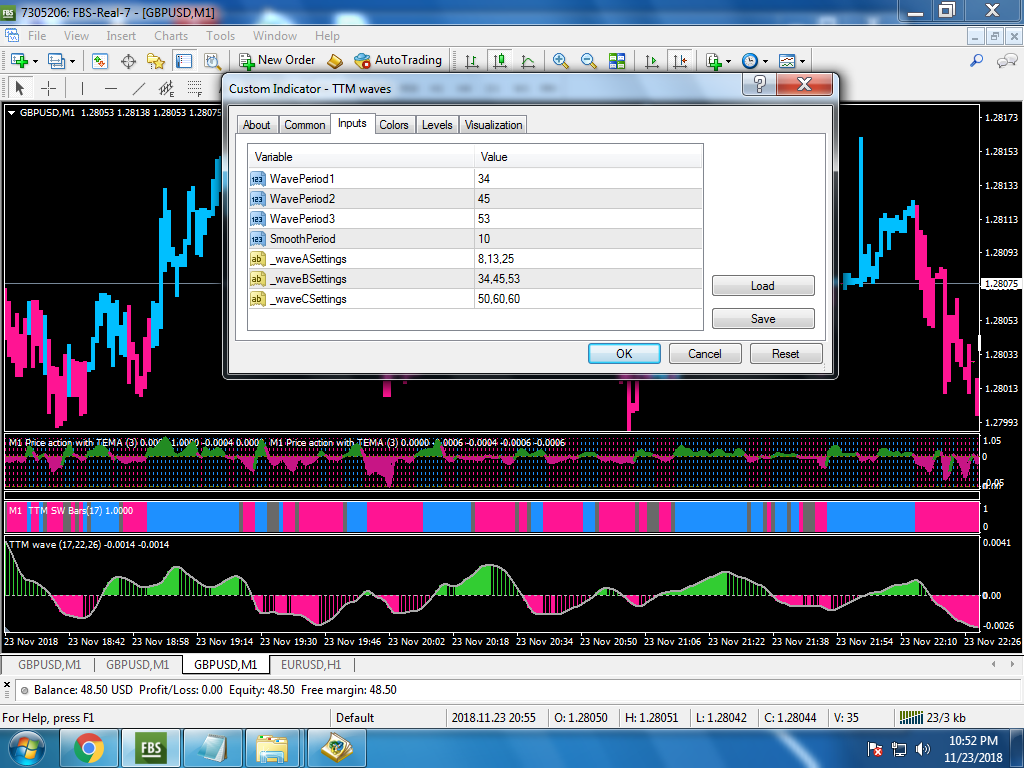1024x768 pixels.
Task: Open the chat bubbles icon
Action: [1006, 61]
